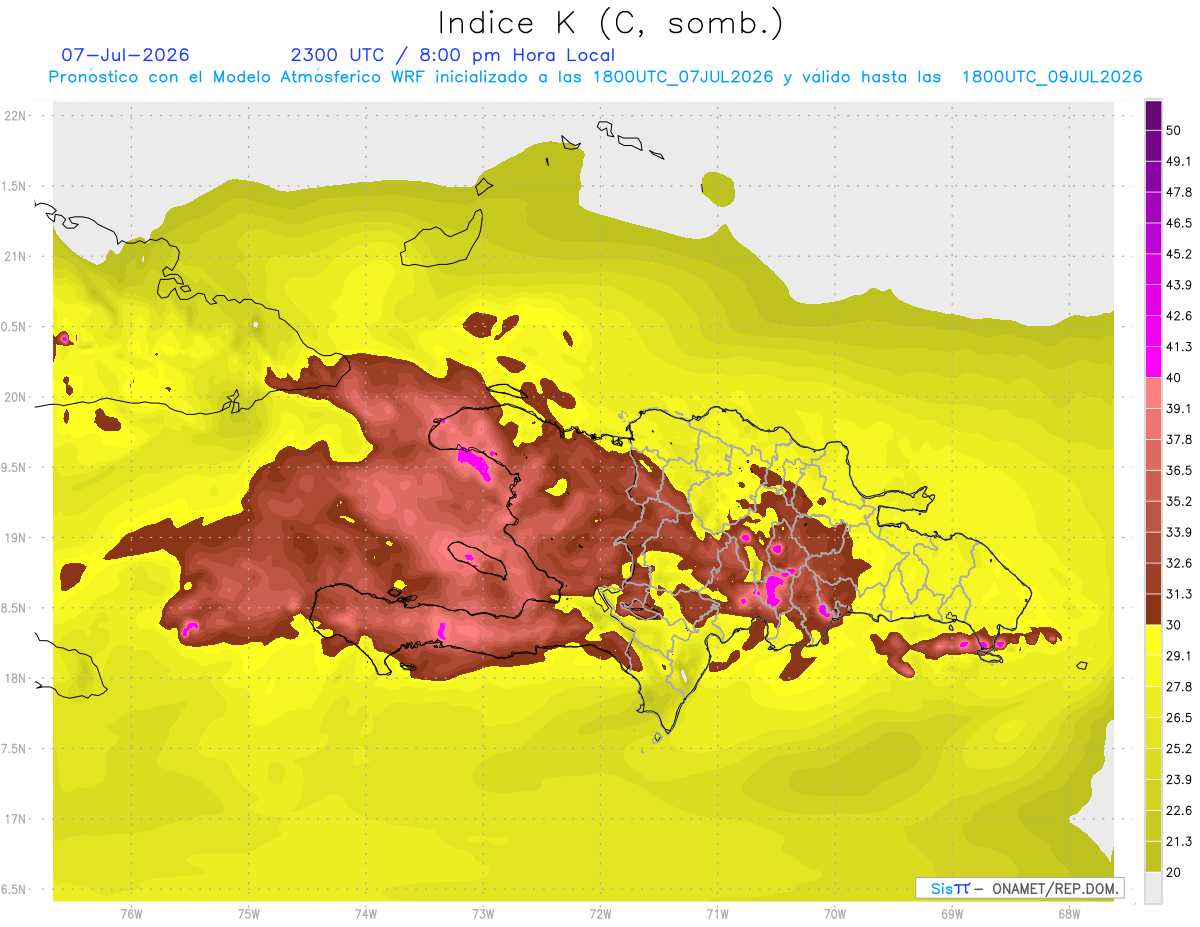Click the 68W longitude label
The height and width of the screenshot is (927, 1200).
pos(1069,913)
